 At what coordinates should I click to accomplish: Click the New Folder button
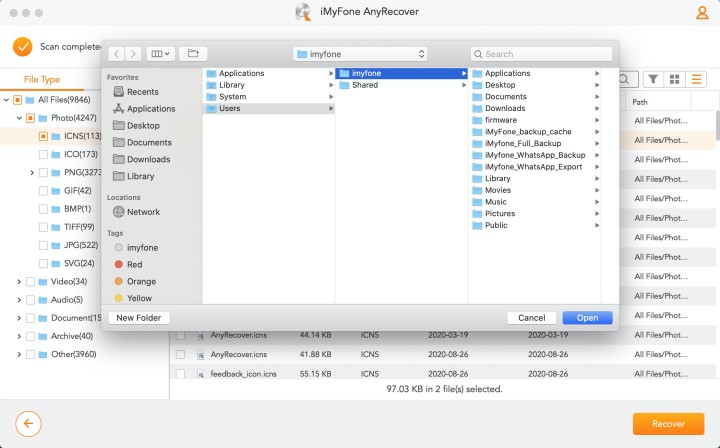(x=139, y=318)
